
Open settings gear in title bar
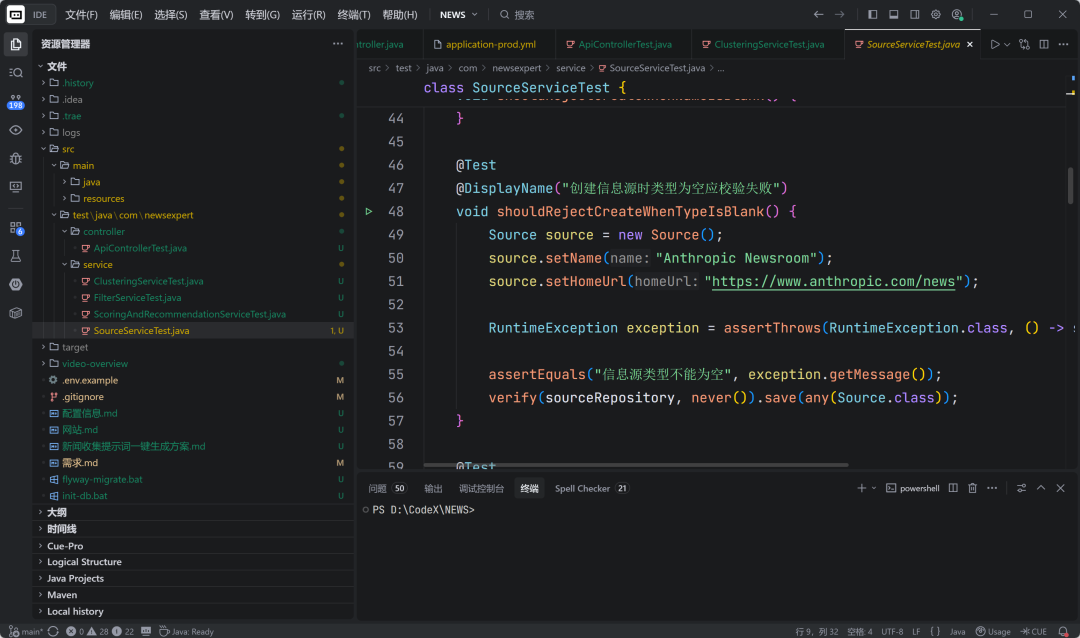(936, 14)
